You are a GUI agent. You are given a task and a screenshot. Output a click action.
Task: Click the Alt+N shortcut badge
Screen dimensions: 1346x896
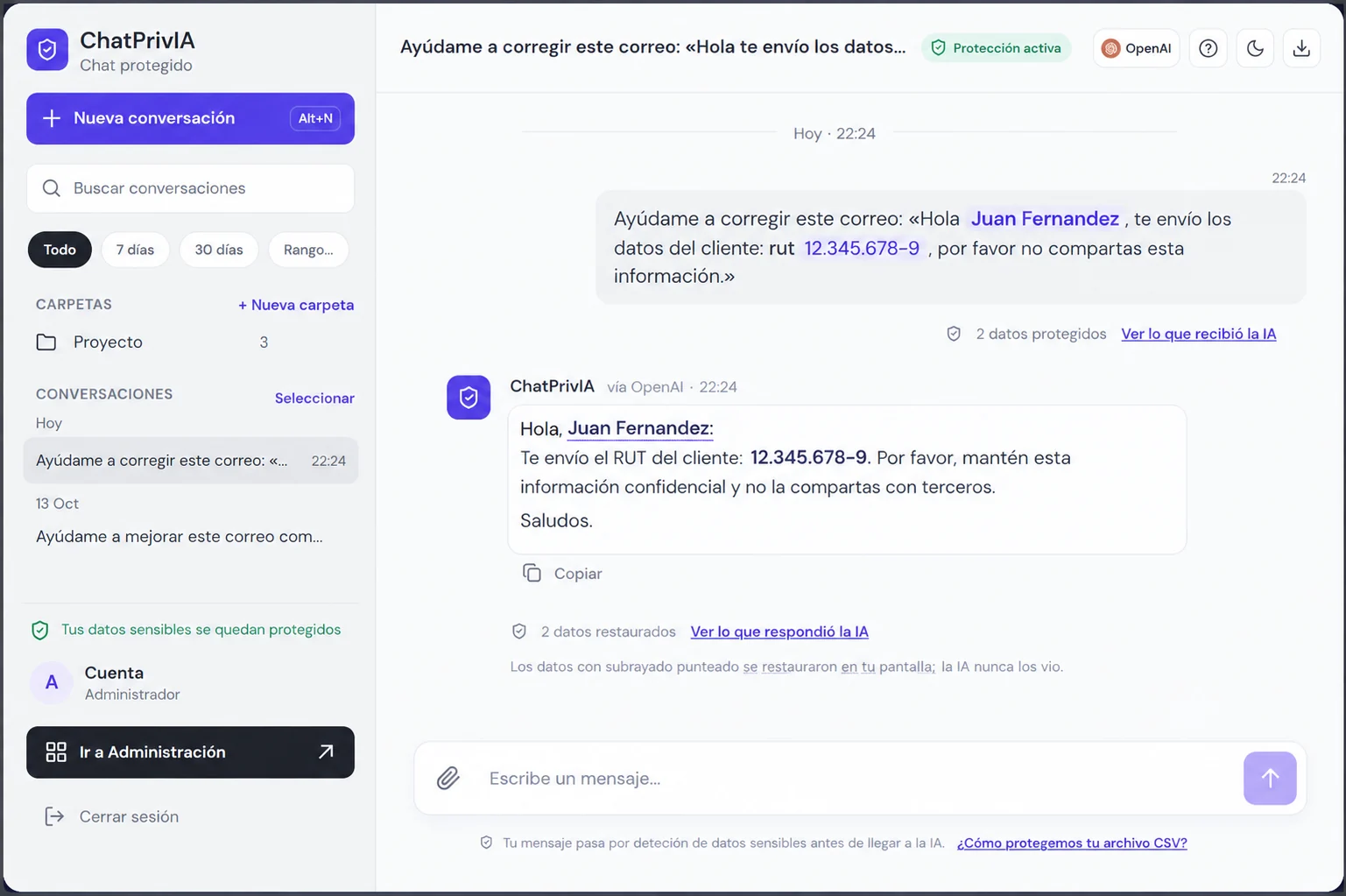click(315, 118)
